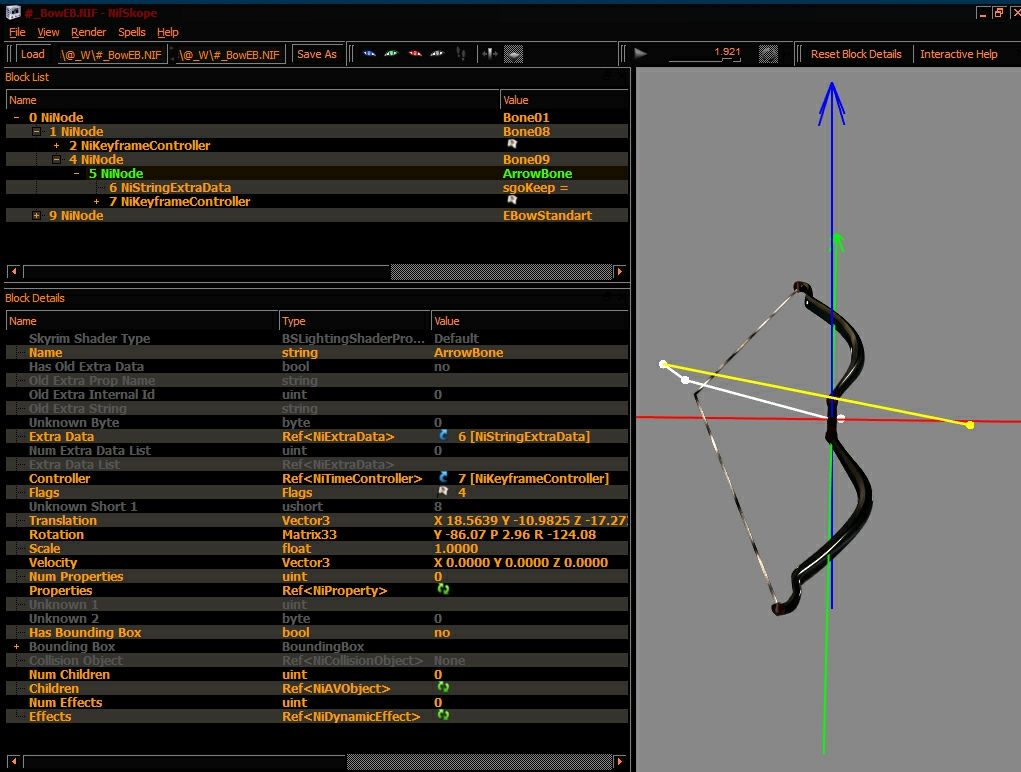This screenshot has width=1021, height=772.
Task: Expand 7 NiKeyframeController node
Action: pos(96,202)
